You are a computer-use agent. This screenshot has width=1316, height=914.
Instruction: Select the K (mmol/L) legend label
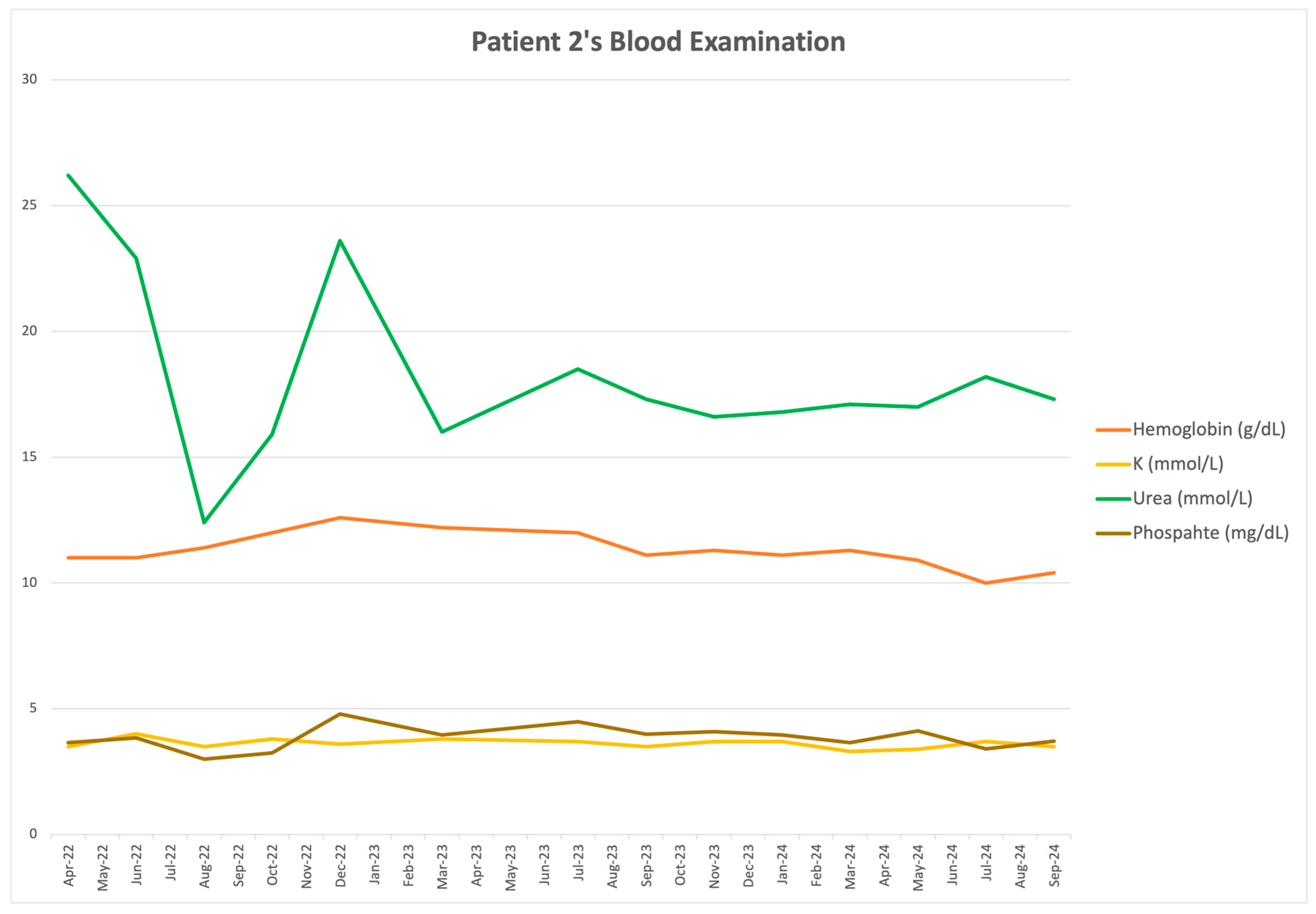pyautogui.click(x=1178, y=464)
